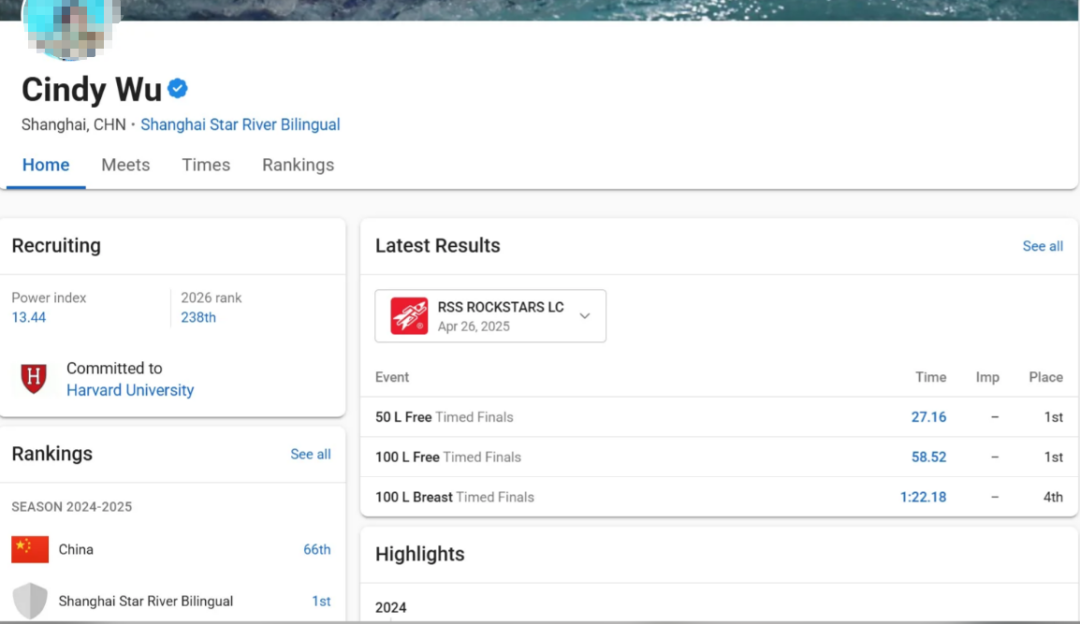Open the Times tab
Screen dimensions: 1080x624
[x=206, y=165]
